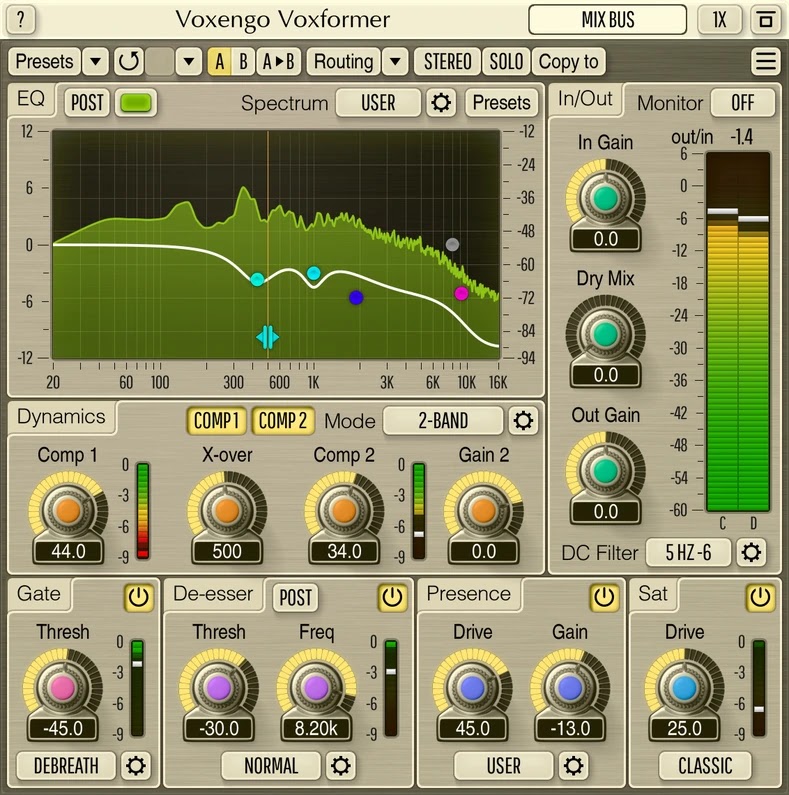
Task: Open the main hamburger menu
Action: click(765, 61)
